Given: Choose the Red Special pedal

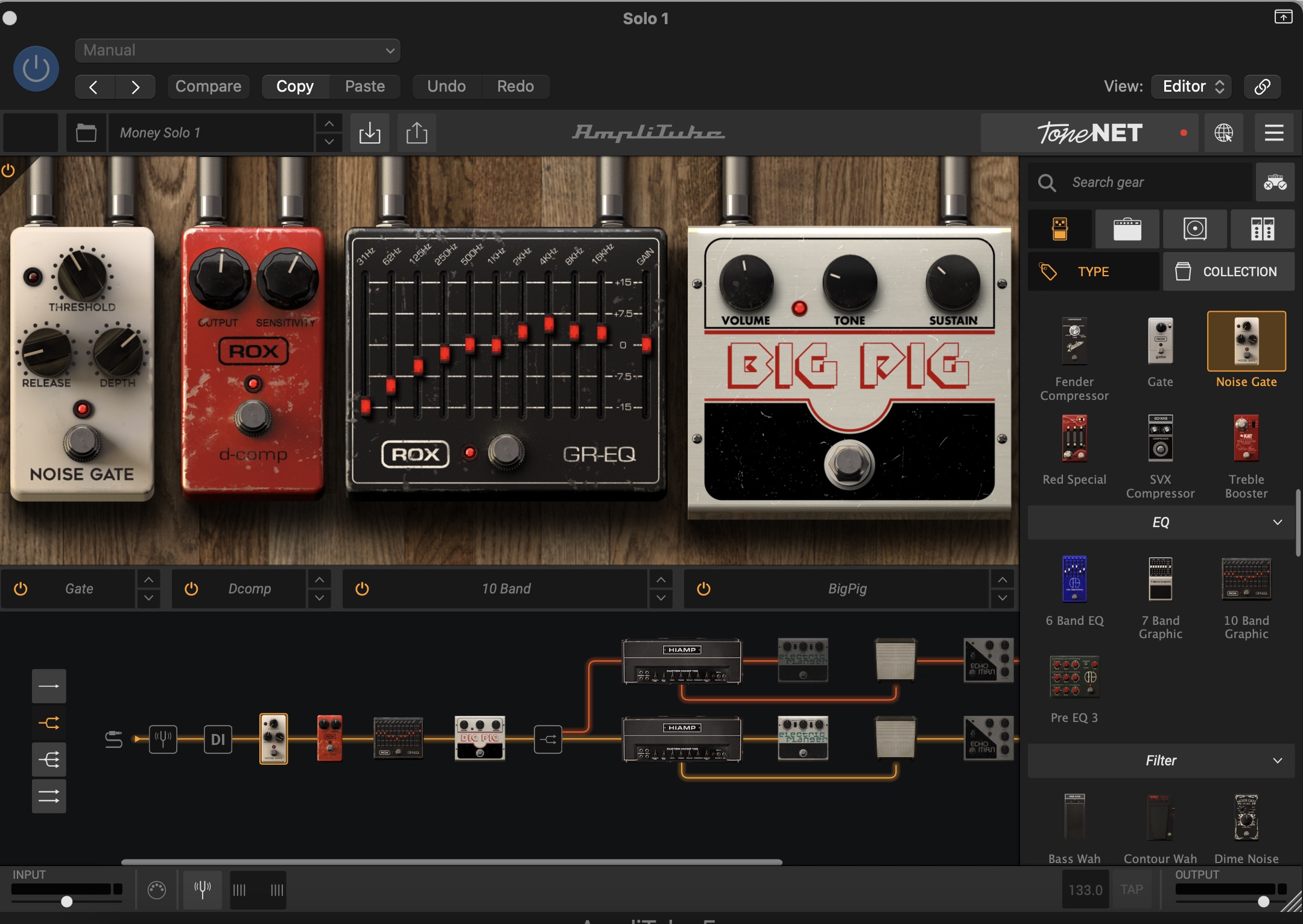Looking at the screenshot, I should point(1074,449).
